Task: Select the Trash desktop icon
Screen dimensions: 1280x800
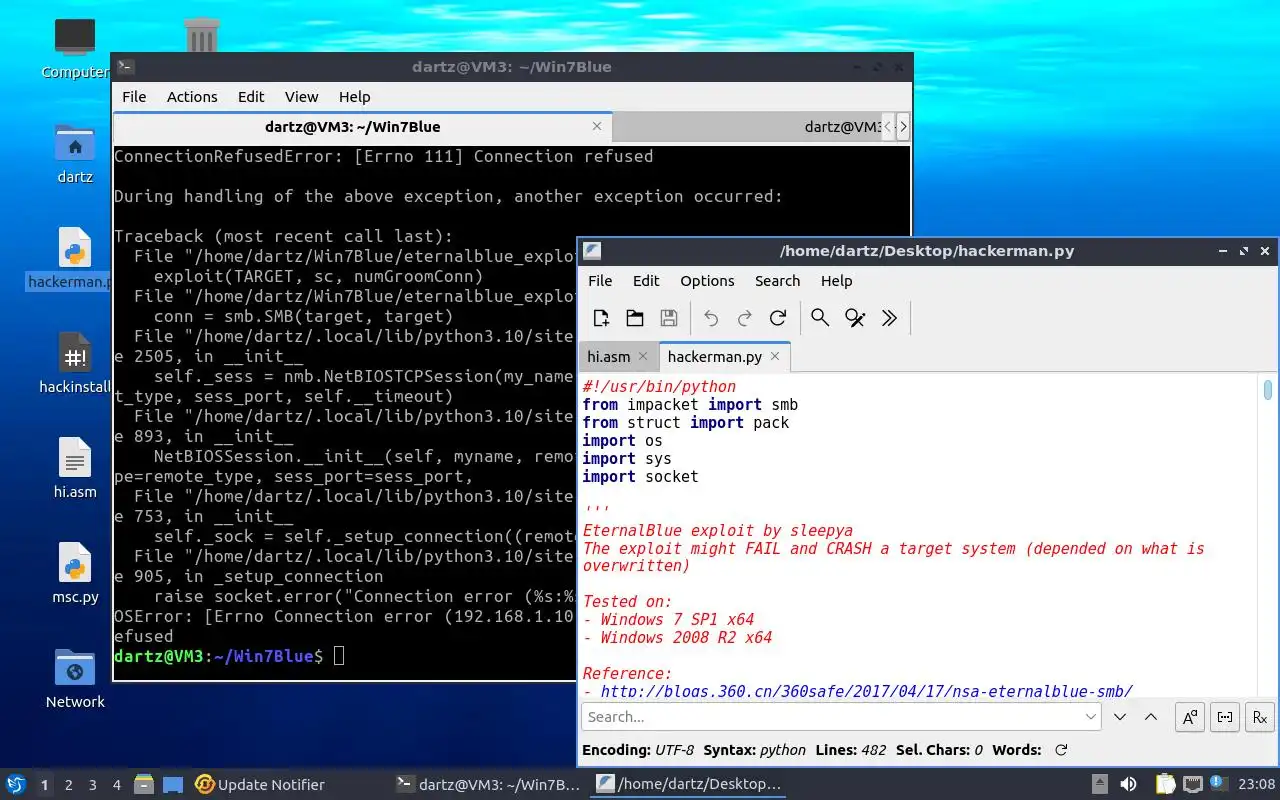Action: click(202, 36)
